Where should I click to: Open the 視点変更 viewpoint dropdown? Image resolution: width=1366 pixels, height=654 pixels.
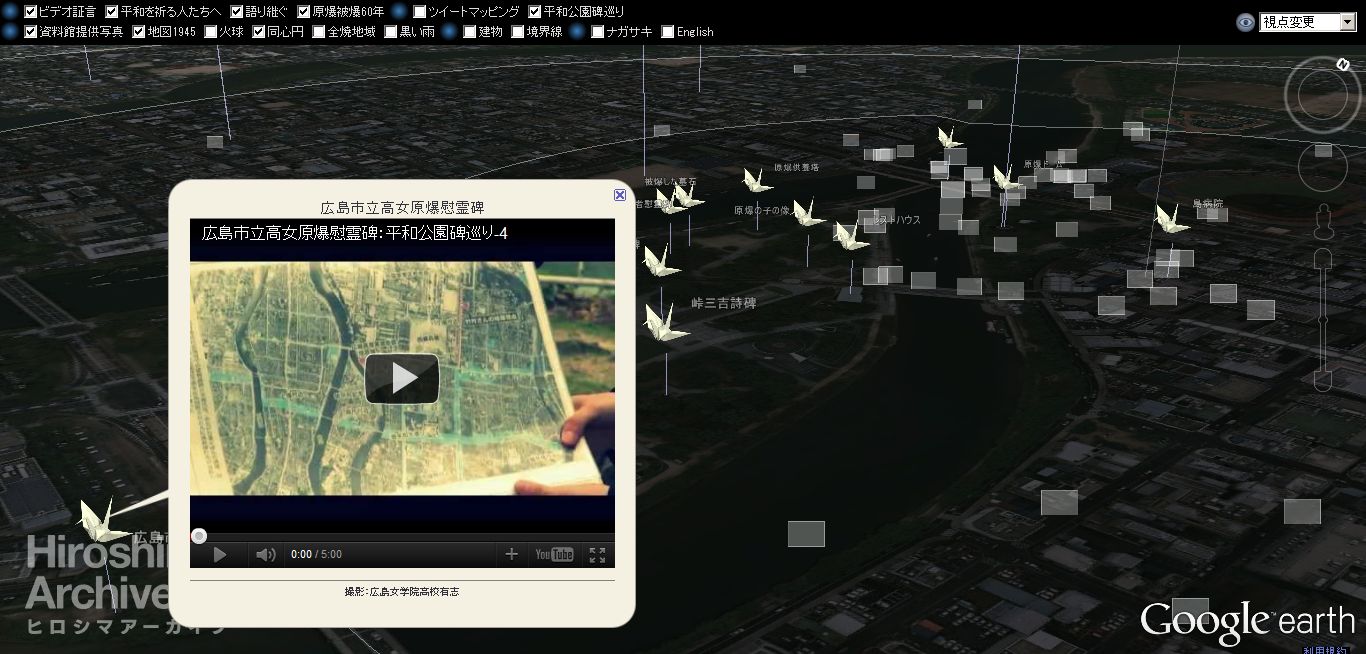pos(1307,22)
